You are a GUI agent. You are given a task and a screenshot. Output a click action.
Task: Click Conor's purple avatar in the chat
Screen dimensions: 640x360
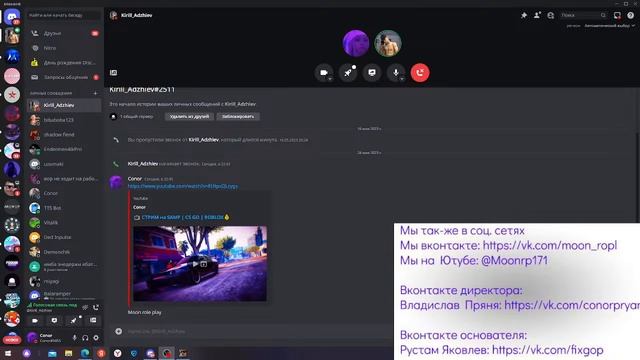coord(116,182)
